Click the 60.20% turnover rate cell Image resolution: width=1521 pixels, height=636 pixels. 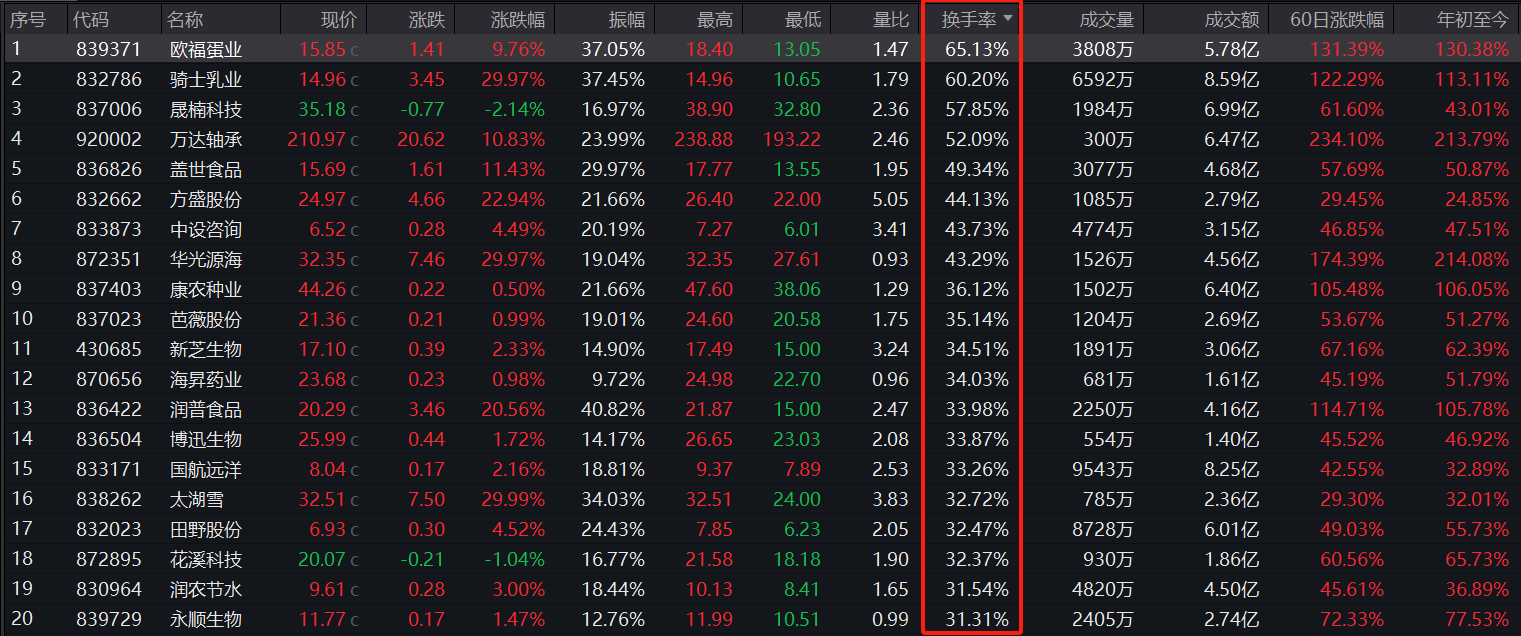pyautogui.click(x=975, y=79)
